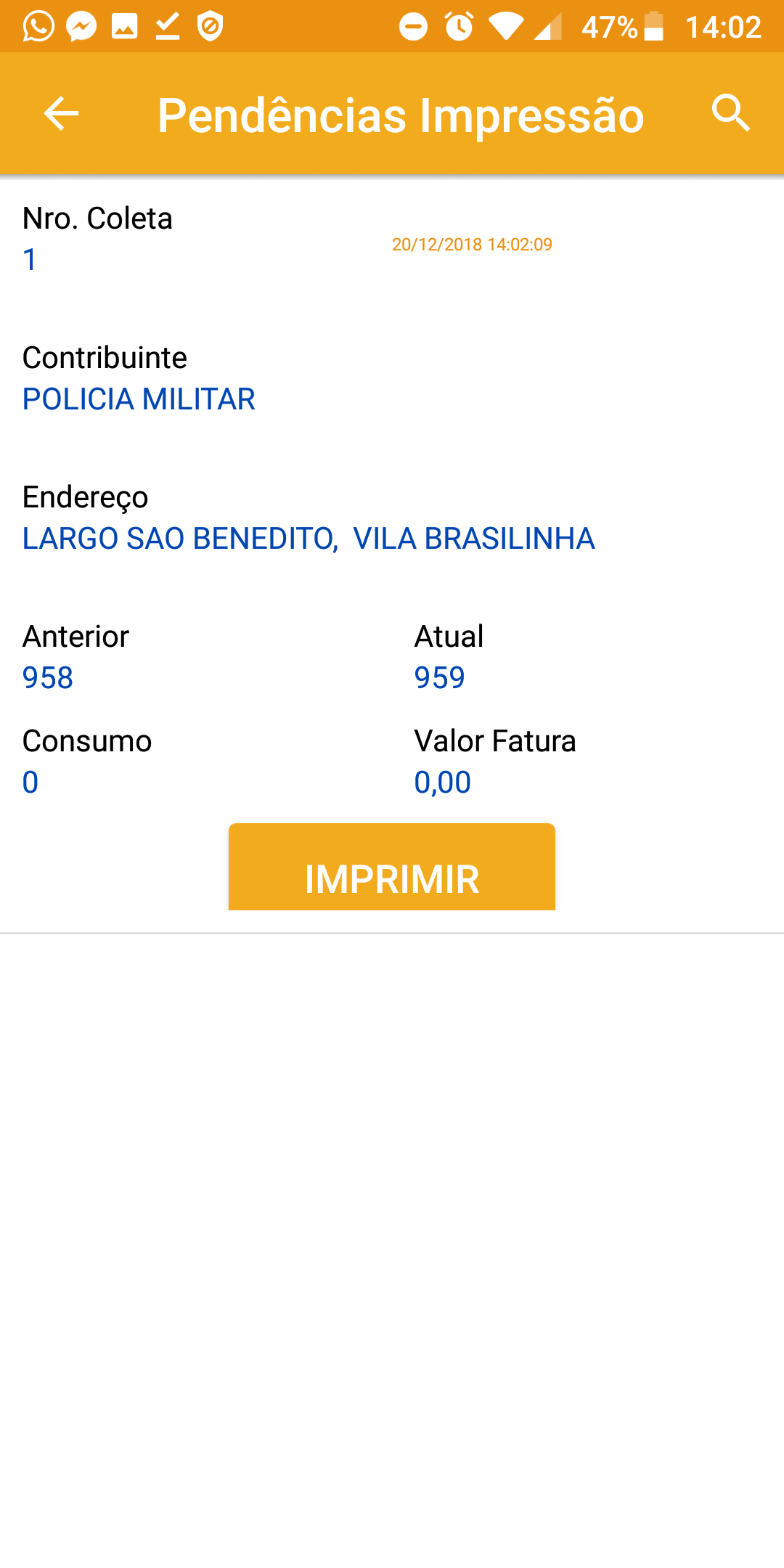Open the search magnifier icon
Viewport: 784px width, 1568px height.
point(730,114)
